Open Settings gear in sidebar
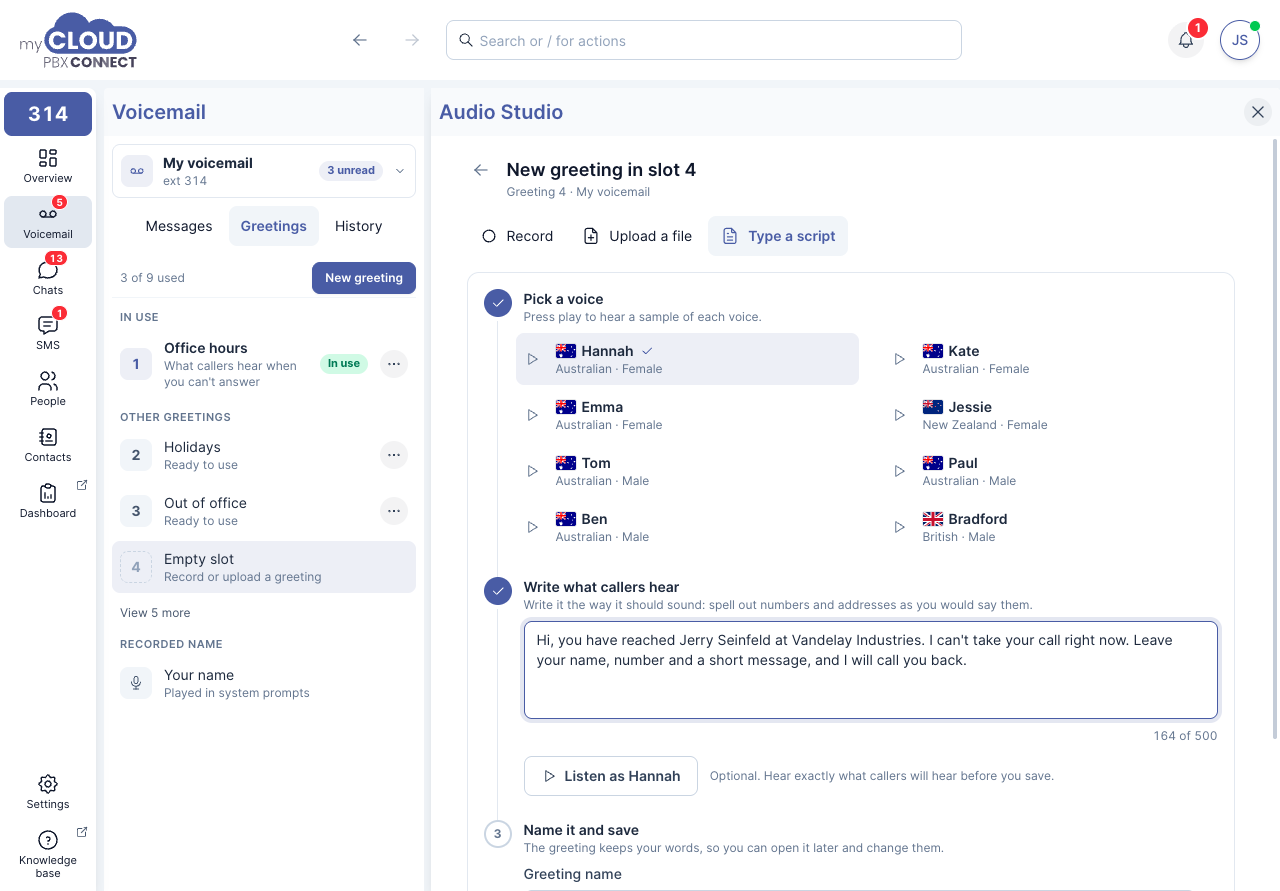This screenshot has width=1280, height=891. click(x=48, y=792)
